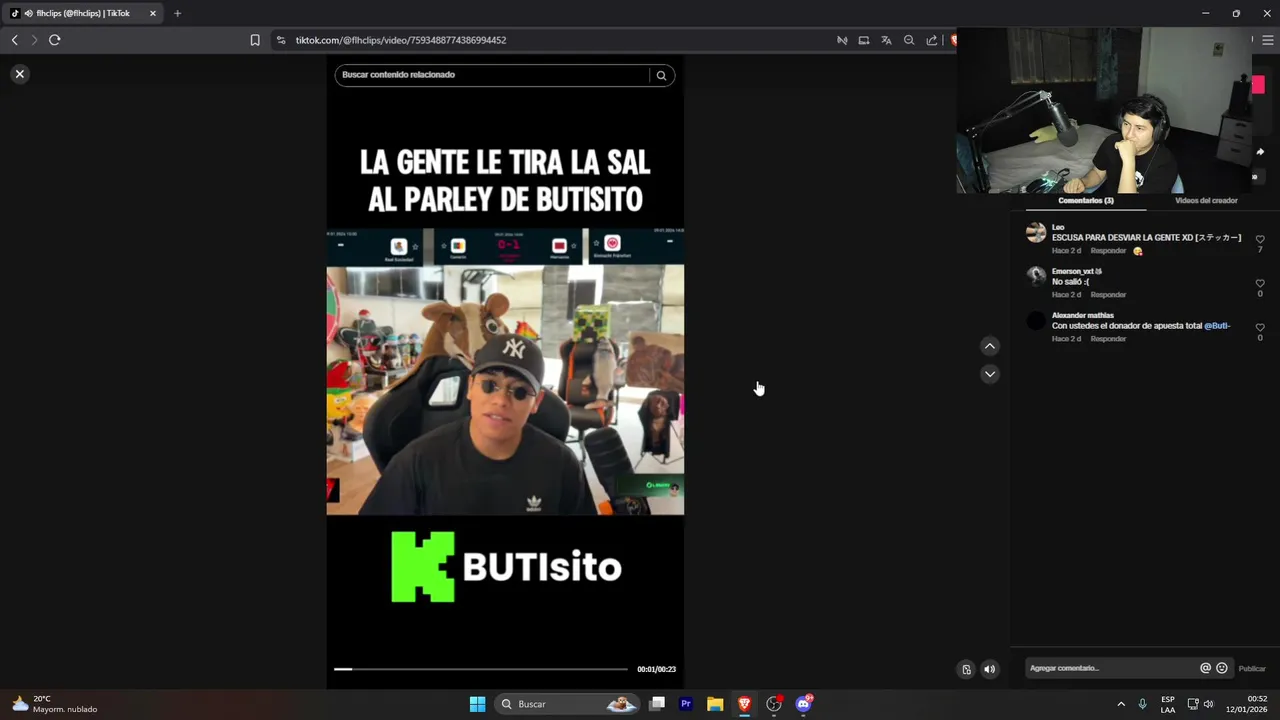The width and height of the screenshot is (1280, 720).
Task: Open Task View from the taskbar
Action: pyautogui.click(x=657, y=704)
